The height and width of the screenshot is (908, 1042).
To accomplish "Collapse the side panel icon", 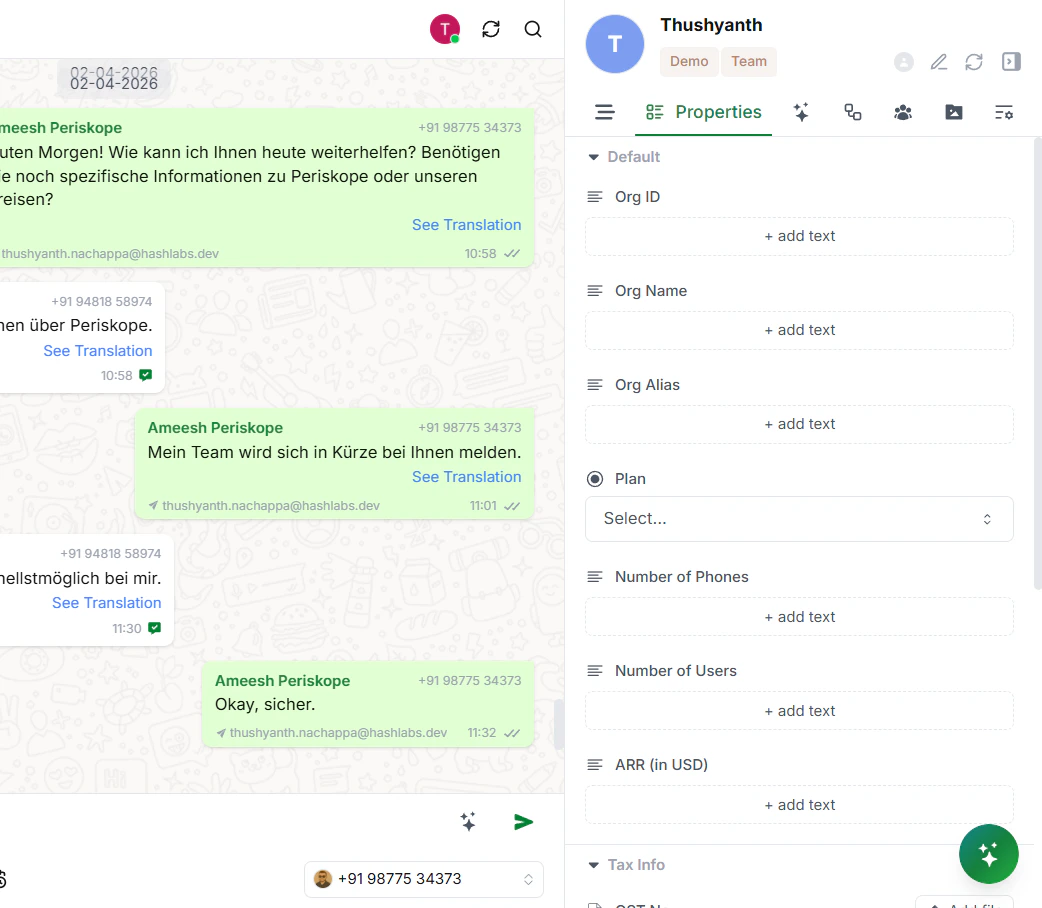I will point(1011,62).
